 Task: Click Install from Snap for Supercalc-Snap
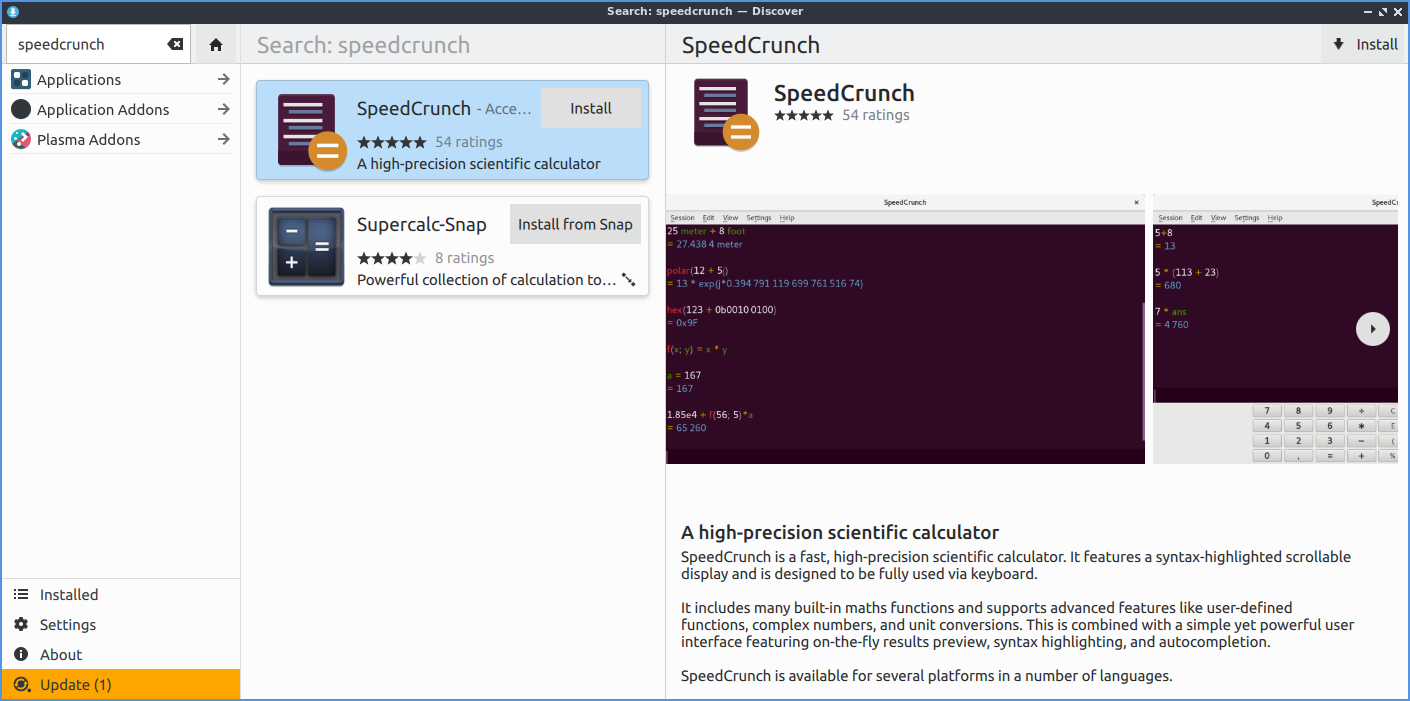[x=575, y=224]
